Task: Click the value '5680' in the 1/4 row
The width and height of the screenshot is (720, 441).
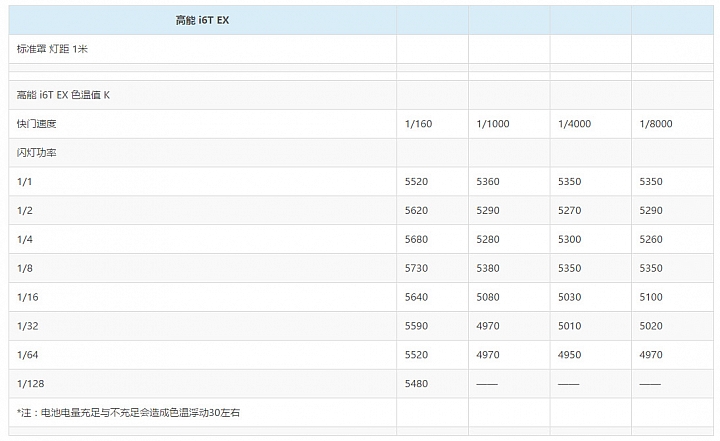Action: pyautogui.click(x=416, y=240)
